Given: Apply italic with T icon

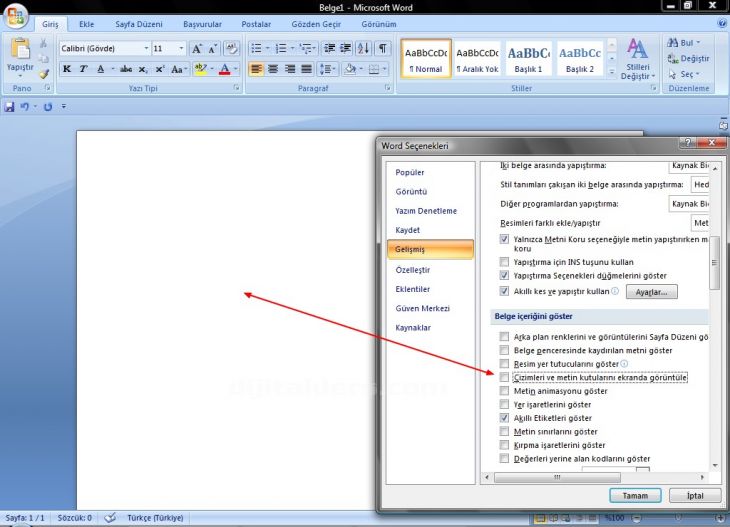Looking at the screenshot, I should (x=83, y=69).
